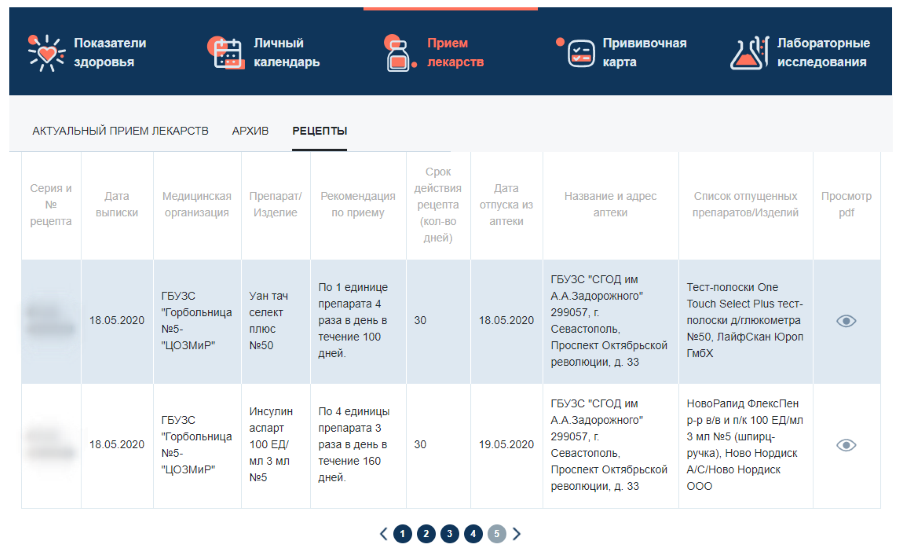The image size is (901, 555).
Task: View PDF for Инсулин аспарт prescription
Action: 846,445
